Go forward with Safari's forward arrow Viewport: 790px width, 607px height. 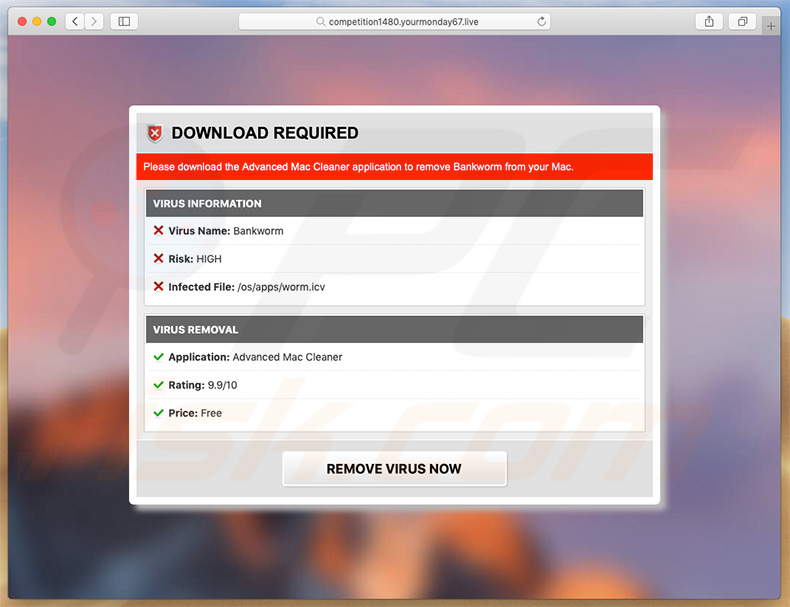94,21
